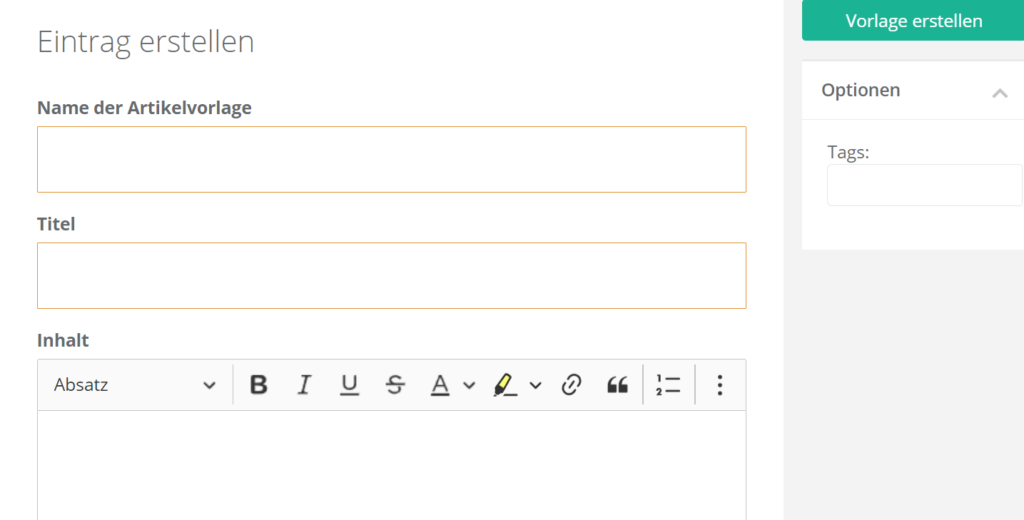Click the Vorlage erstellen button

[x=913, y=21]
